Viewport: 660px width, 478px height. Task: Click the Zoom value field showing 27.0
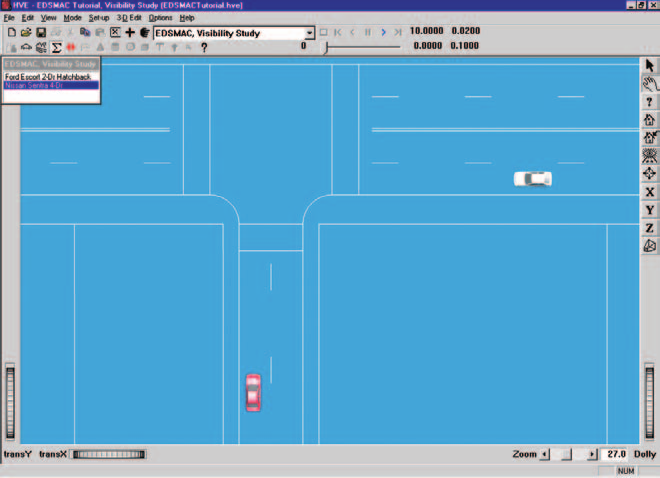tap(614, 454)
